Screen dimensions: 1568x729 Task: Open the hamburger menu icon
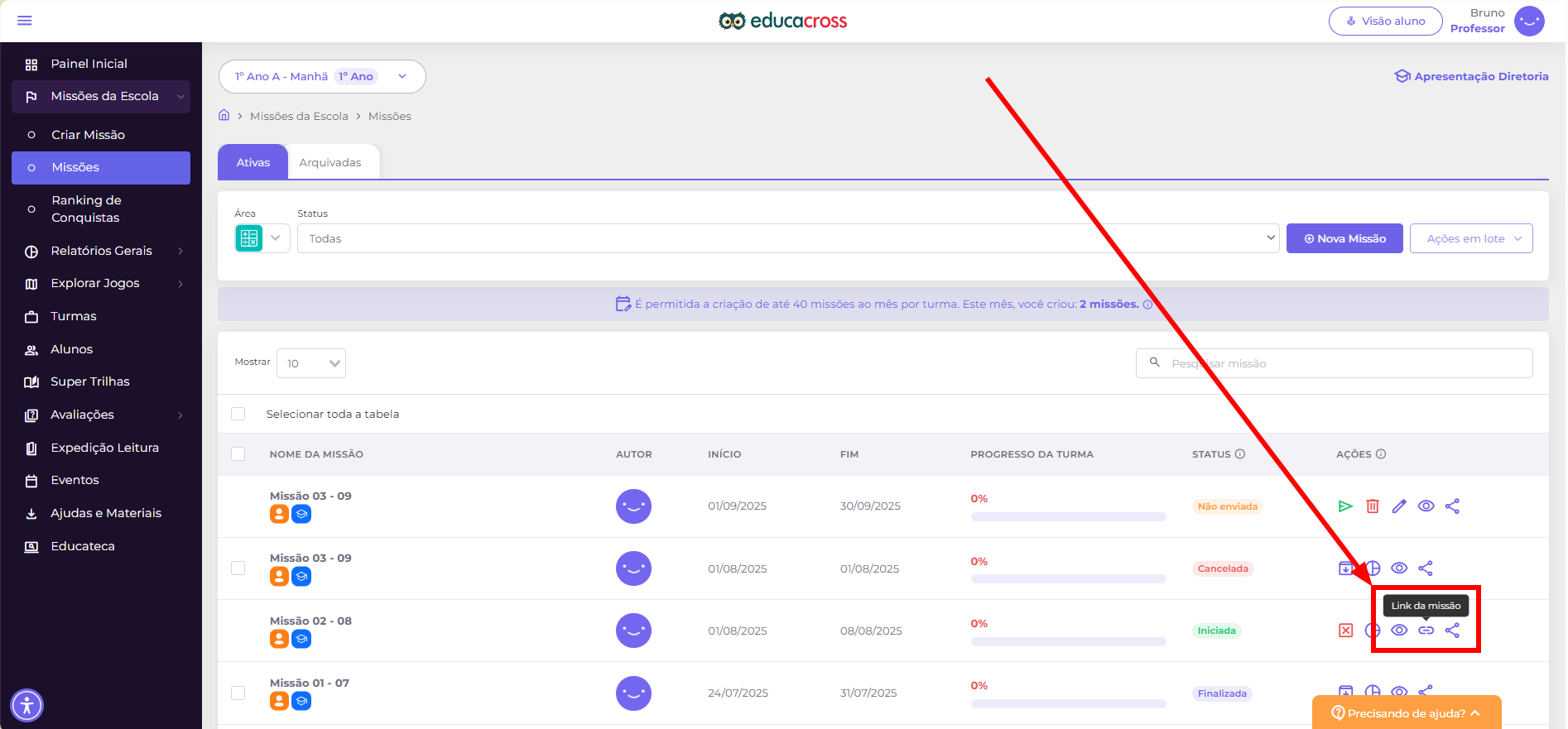click(25, 21)
